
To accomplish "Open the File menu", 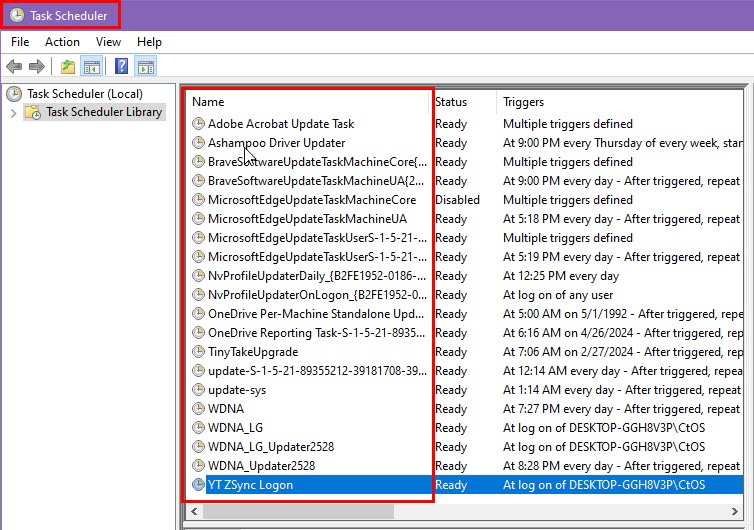I will [x=20, y=42].
